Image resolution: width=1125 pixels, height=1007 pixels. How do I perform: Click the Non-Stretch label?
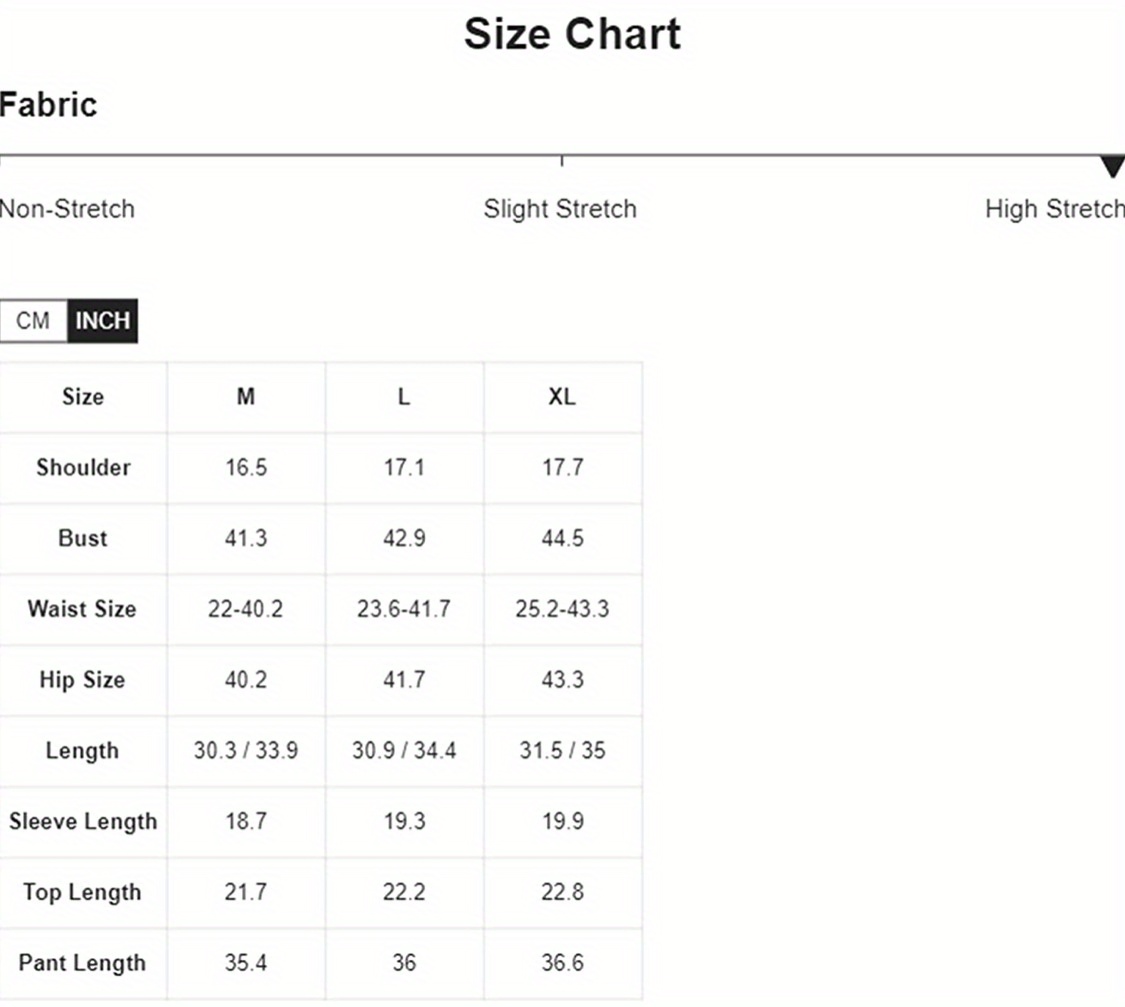click(67, 209)
